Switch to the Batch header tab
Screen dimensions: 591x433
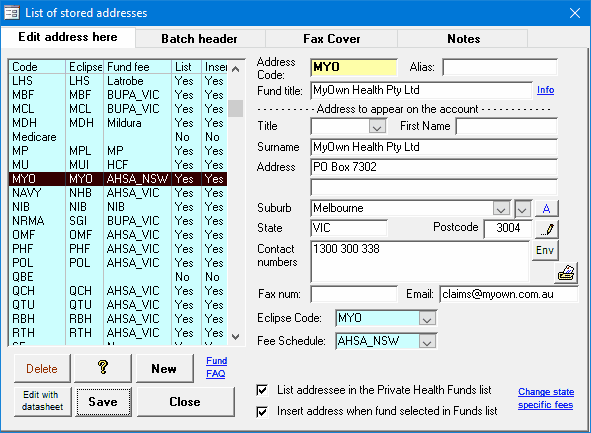(200, 39)
